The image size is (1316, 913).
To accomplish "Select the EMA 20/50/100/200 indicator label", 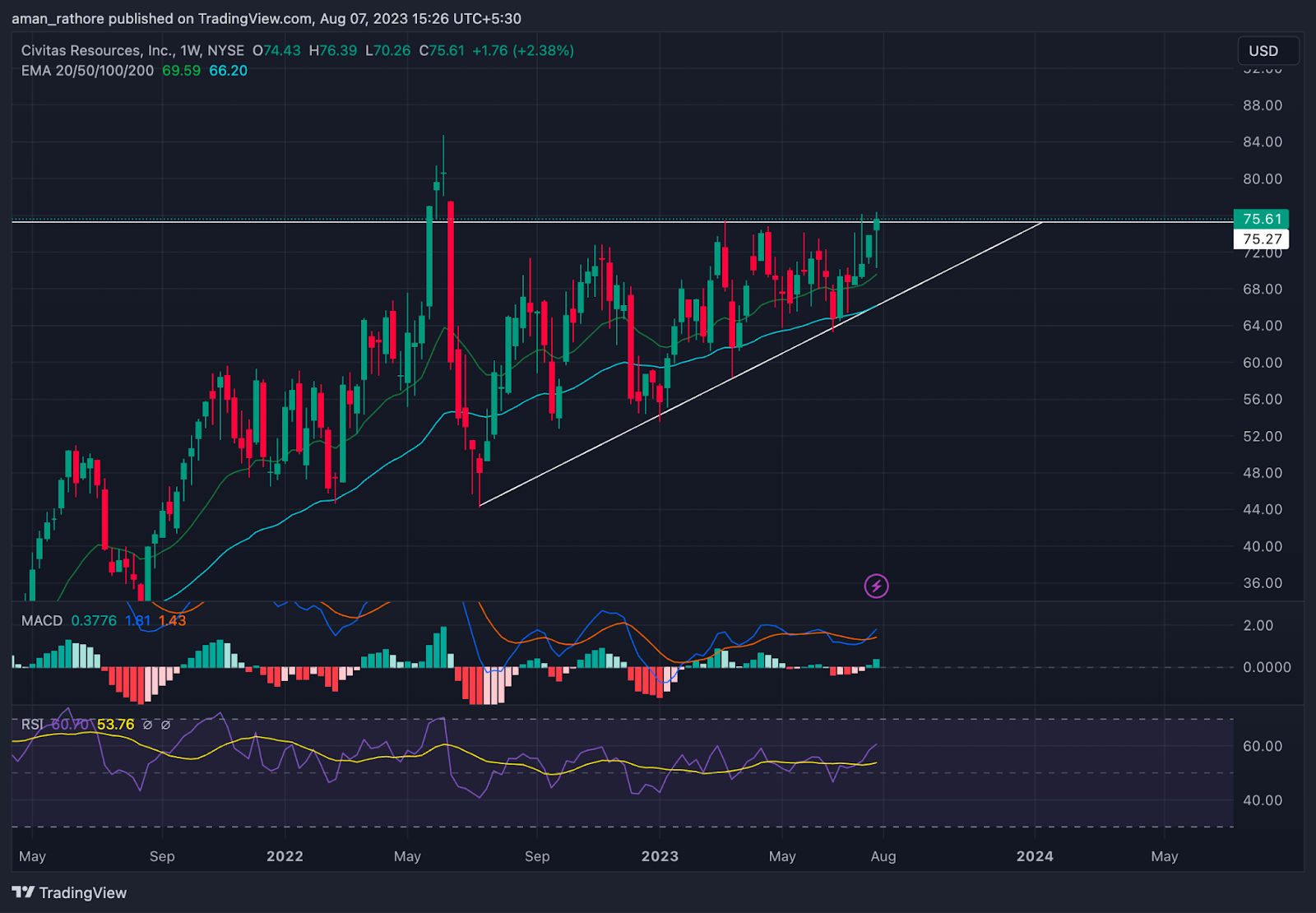I will click(87, 71).
